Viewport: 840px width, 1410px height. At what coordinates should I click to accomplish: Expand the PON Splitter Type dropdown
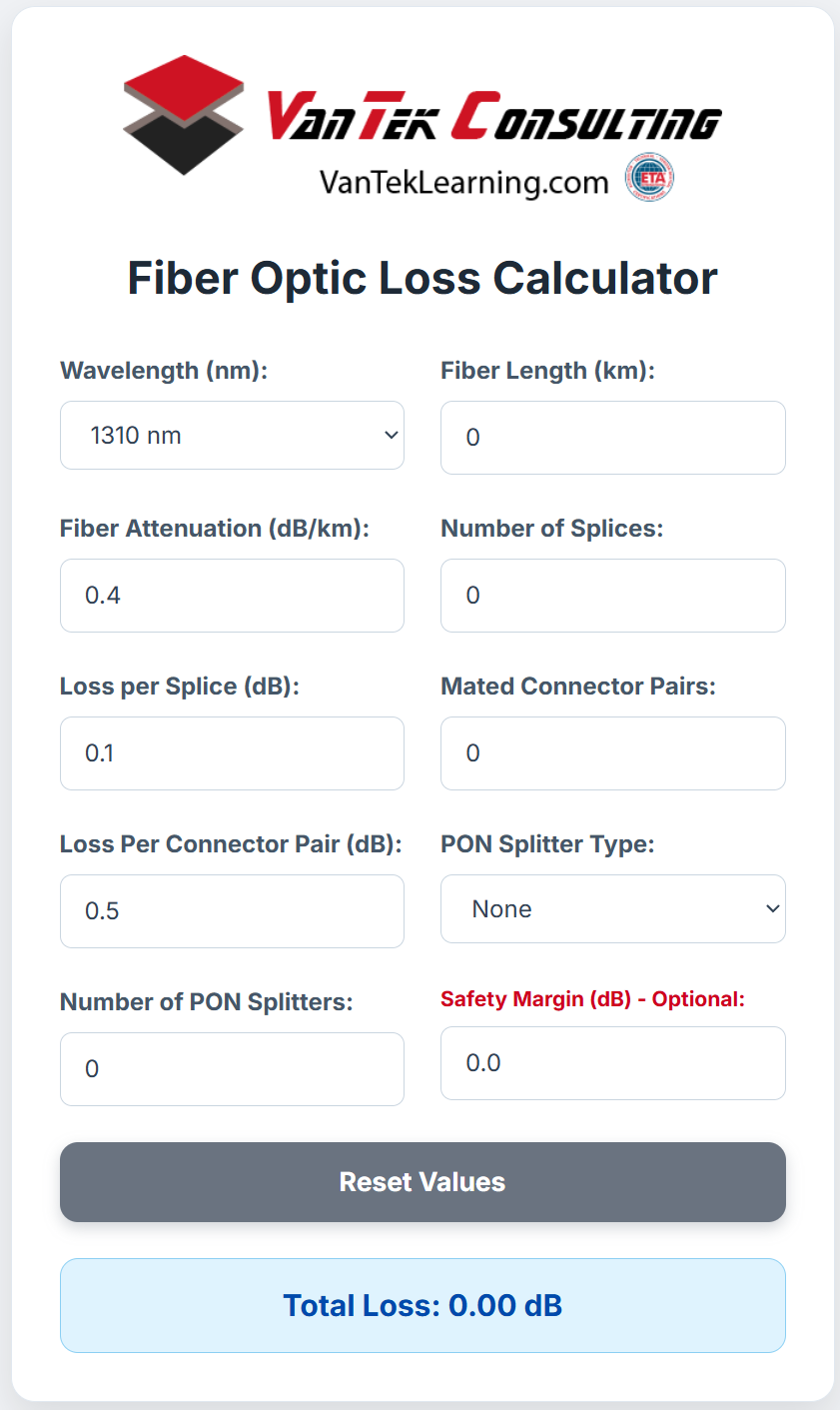(x=612, y=909)
